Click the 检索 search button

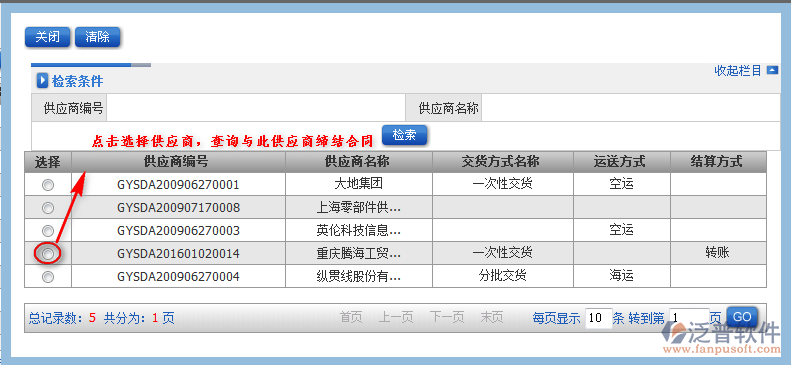pos(405,135)
